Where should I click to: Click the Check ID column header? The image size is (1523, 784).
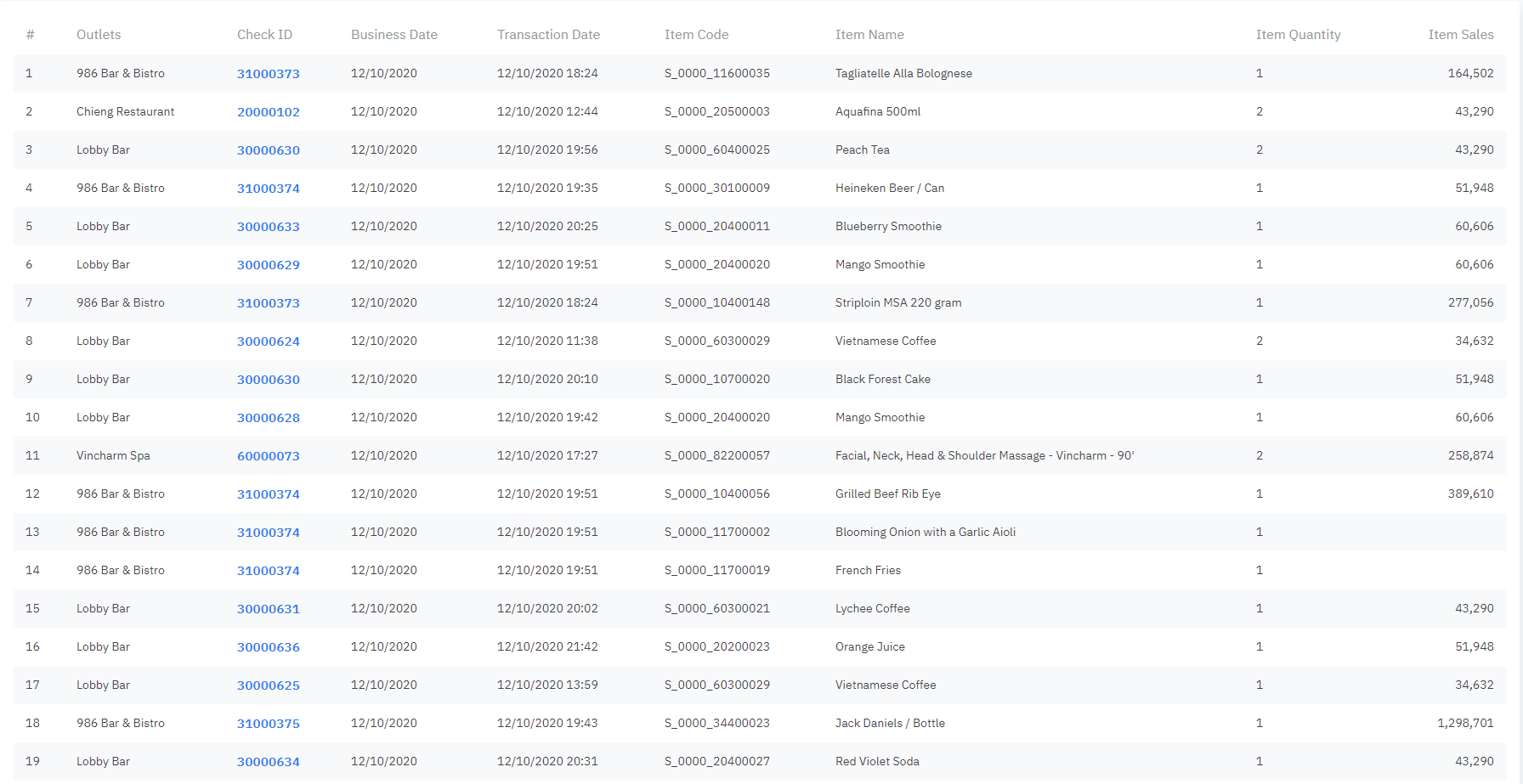tap(264, 35)
